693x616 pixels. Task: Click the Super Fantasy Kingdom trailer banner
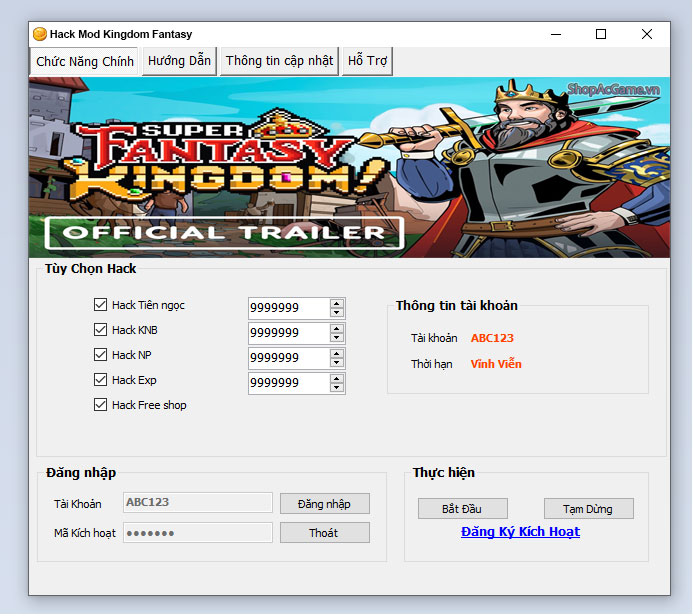349,167
